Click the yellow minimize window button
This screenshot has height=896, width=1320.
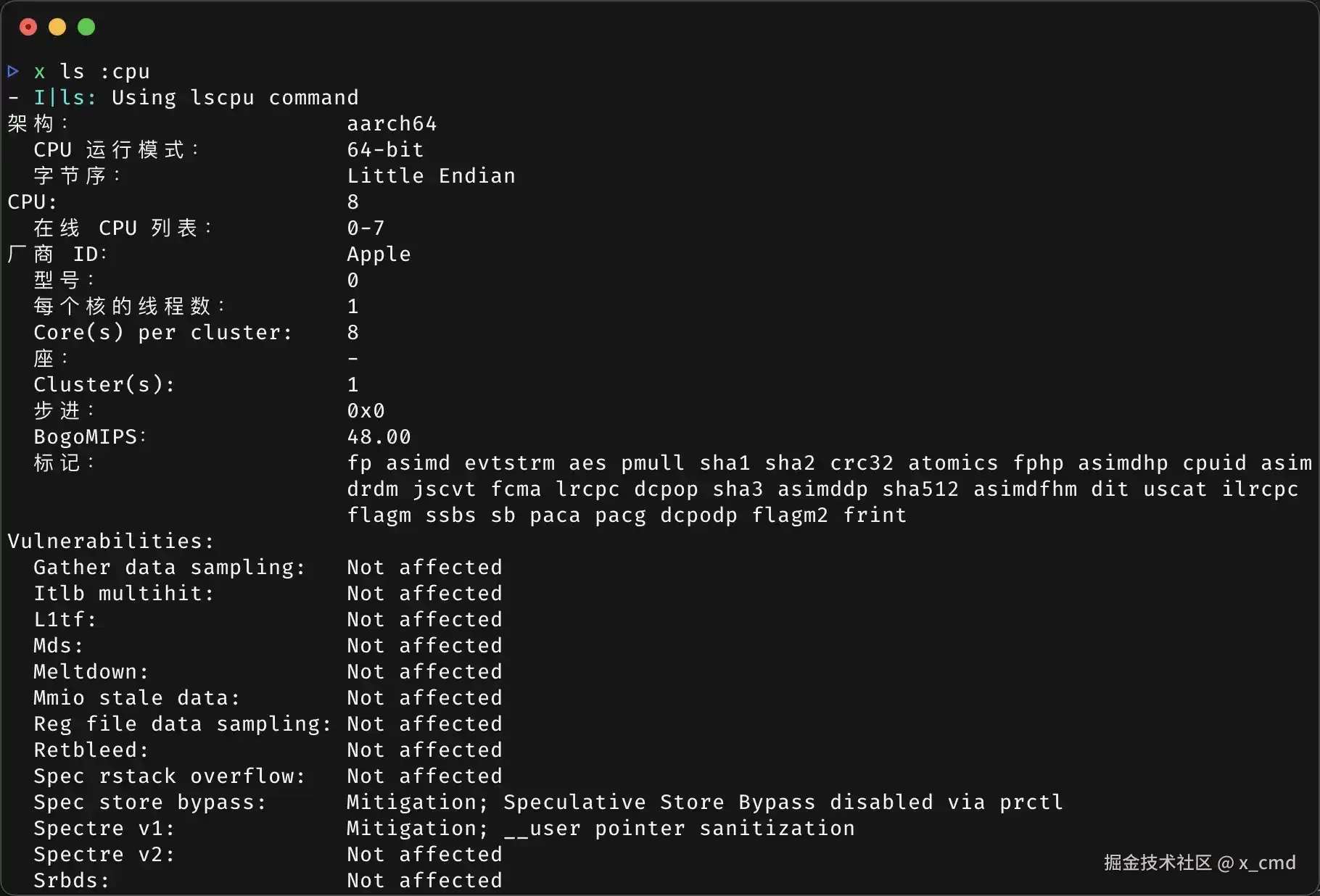[x=57, y=28]
